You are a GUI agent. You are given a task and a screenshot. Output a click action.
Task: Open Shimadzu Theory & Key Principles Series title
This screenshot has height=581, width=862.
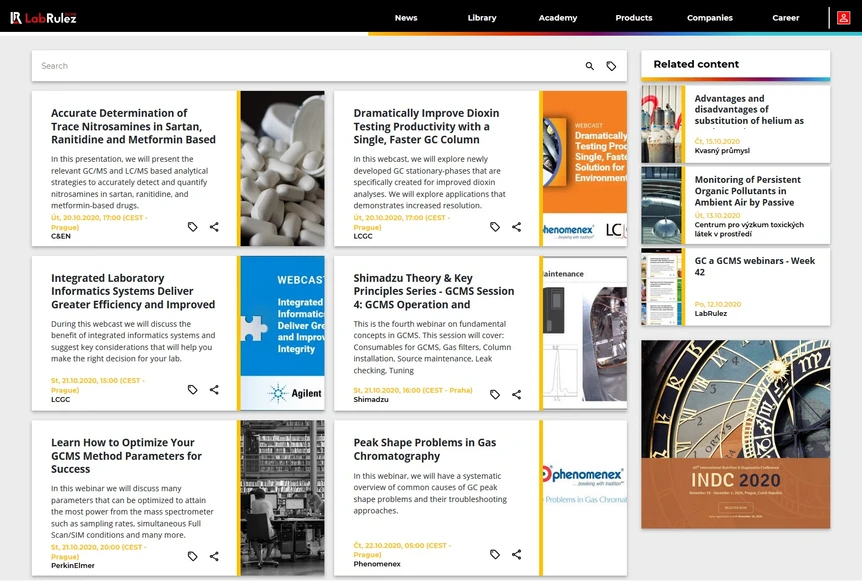coord(434,291)
